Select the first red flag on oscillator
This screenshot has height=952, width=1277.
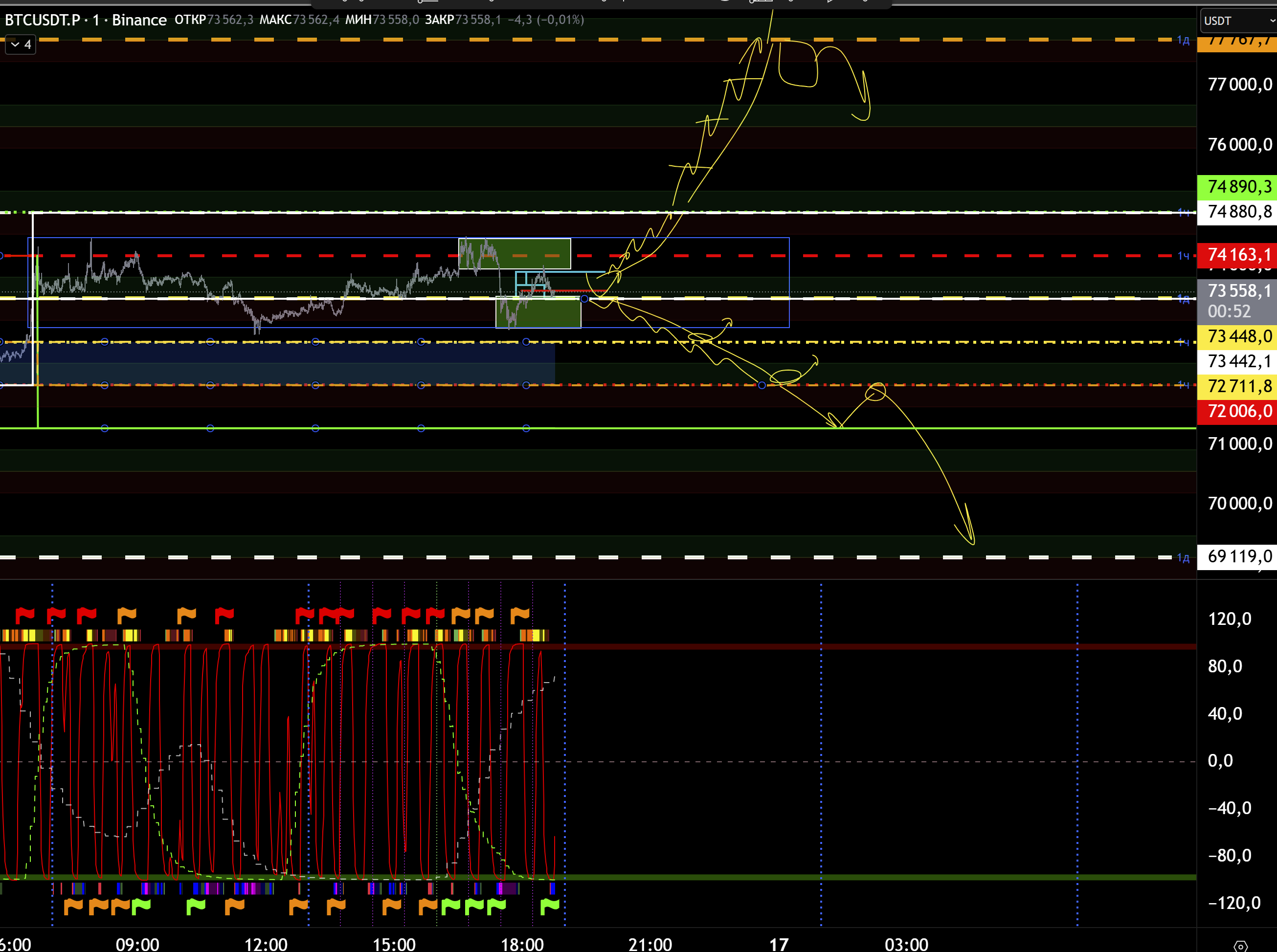click(25, 615)
